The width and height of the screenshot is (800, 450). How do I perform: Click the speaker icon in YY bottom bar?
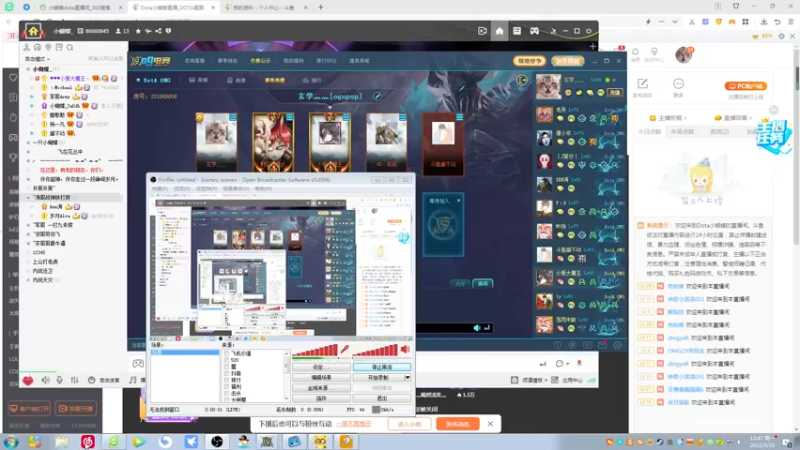(45, 380)
